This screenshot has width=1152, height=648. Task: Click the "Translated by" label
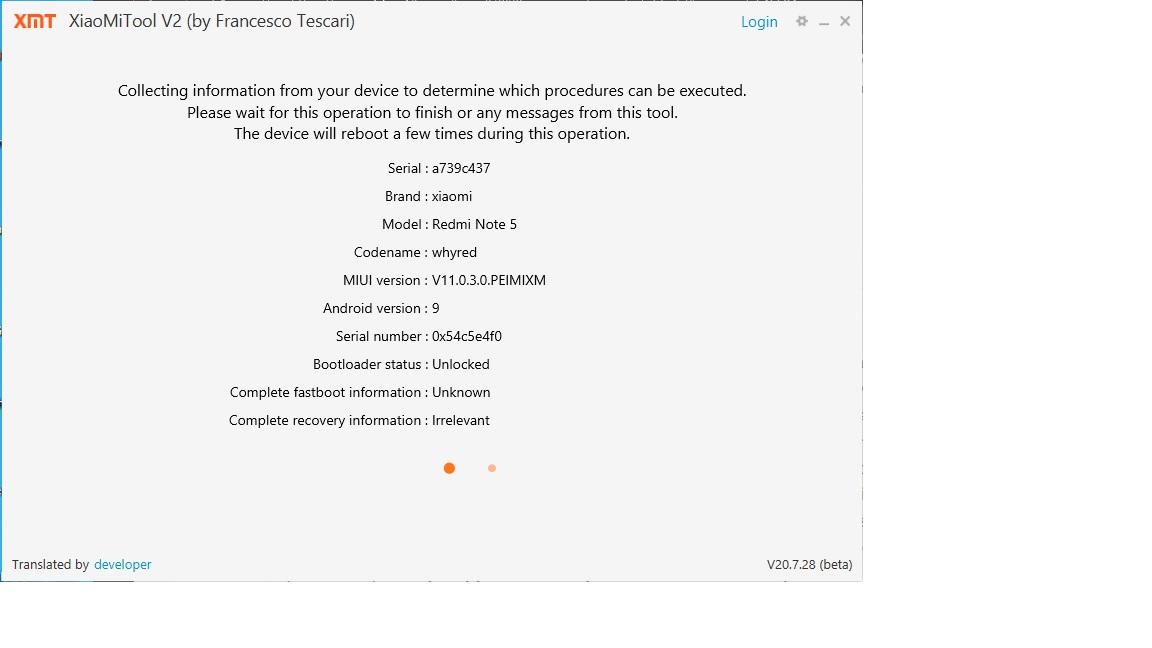tap(50, 564)
